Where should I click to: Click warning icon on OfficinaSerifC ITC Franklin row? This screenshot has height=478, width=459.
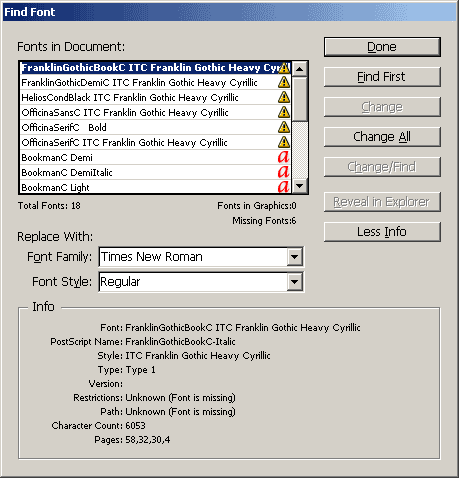tap(284, 142)
